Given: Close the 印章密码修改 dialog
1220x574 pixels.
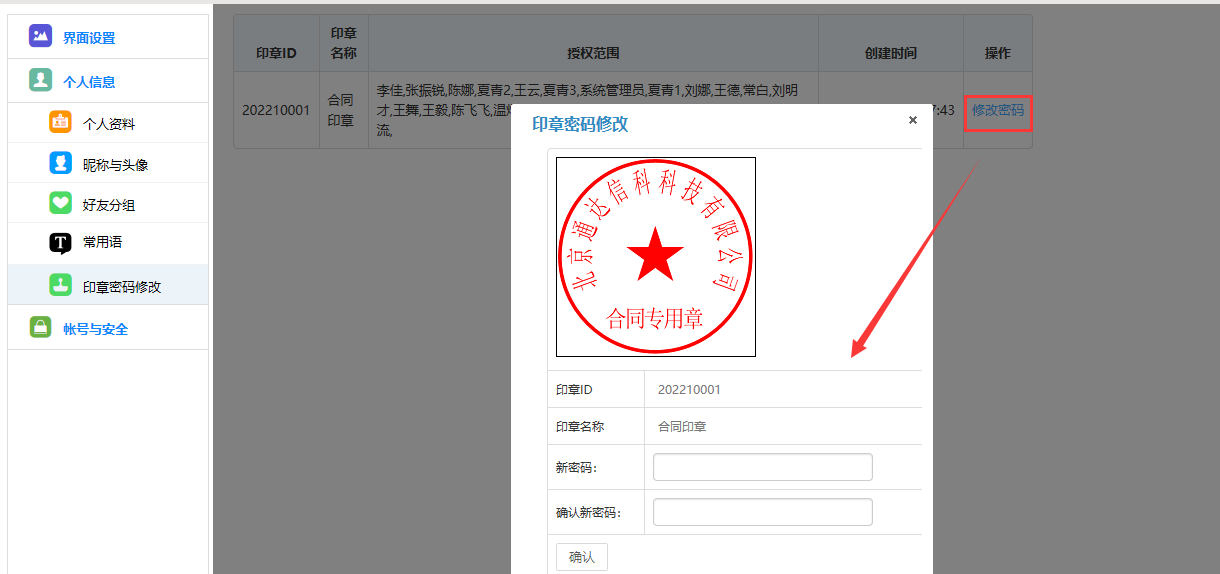Looking at the screenshot, I should pyautogui.click(x=912, y=120).
